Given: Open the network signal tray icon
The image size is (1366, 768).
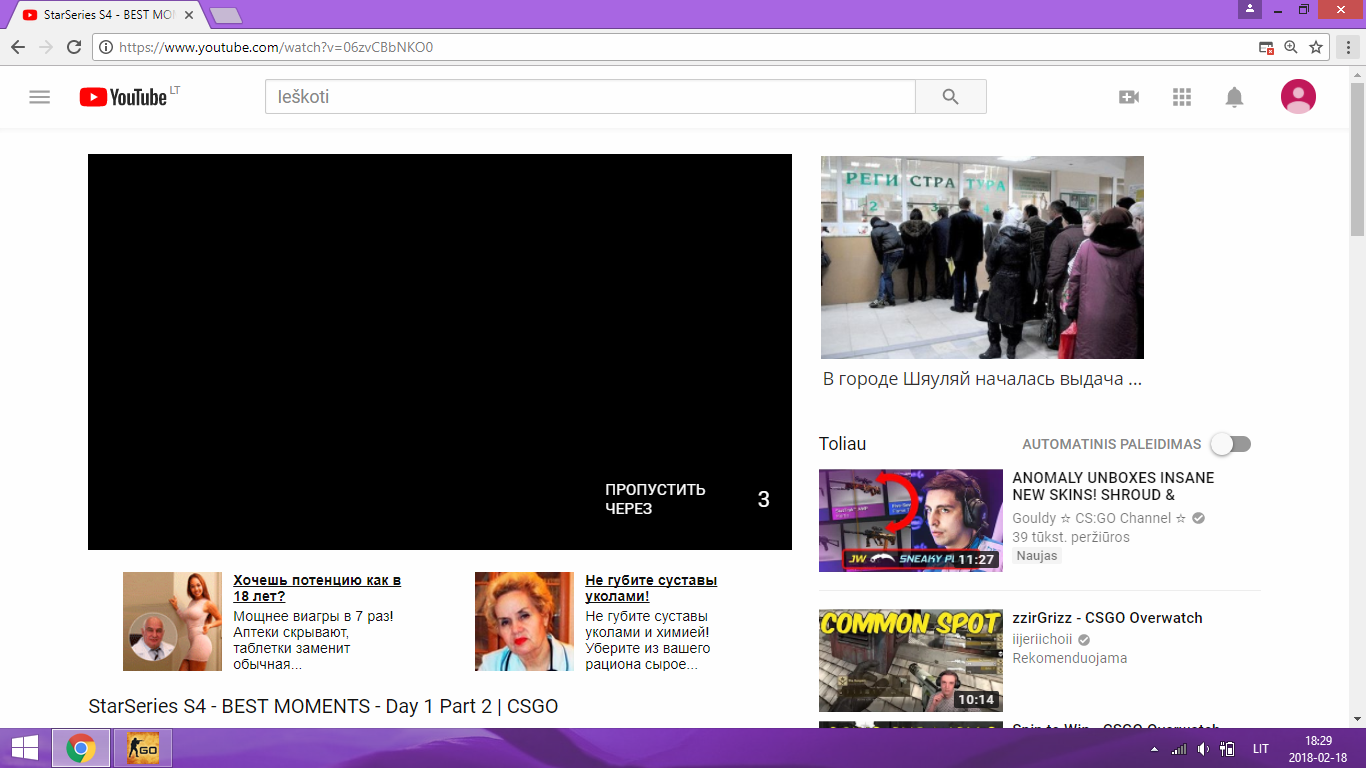Looking at the screenshot, I should pos(1179,749).
